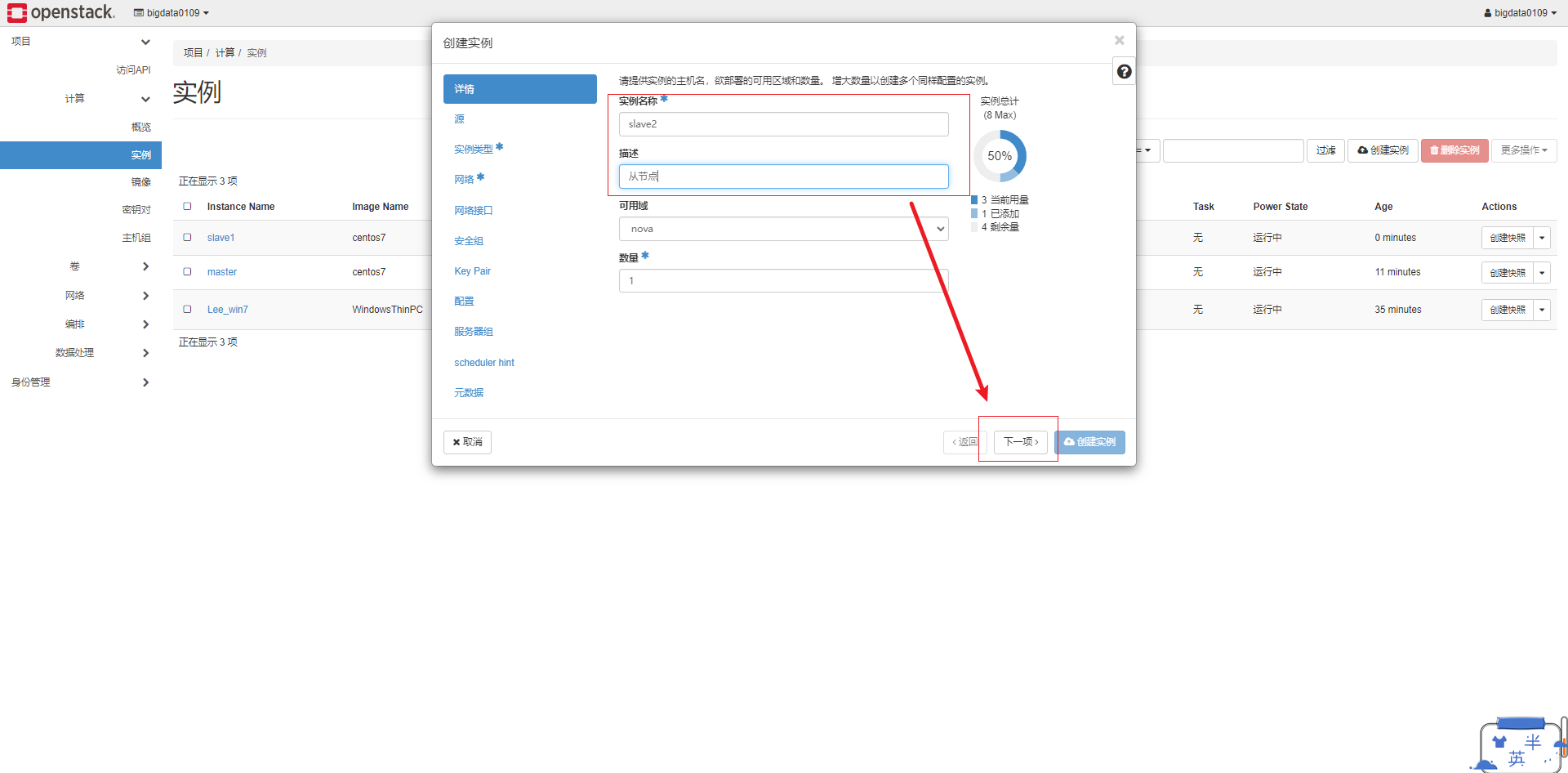This screenshot has width=1568, height=773.
Task: Open the slave1 instance link
Action: 220,238
